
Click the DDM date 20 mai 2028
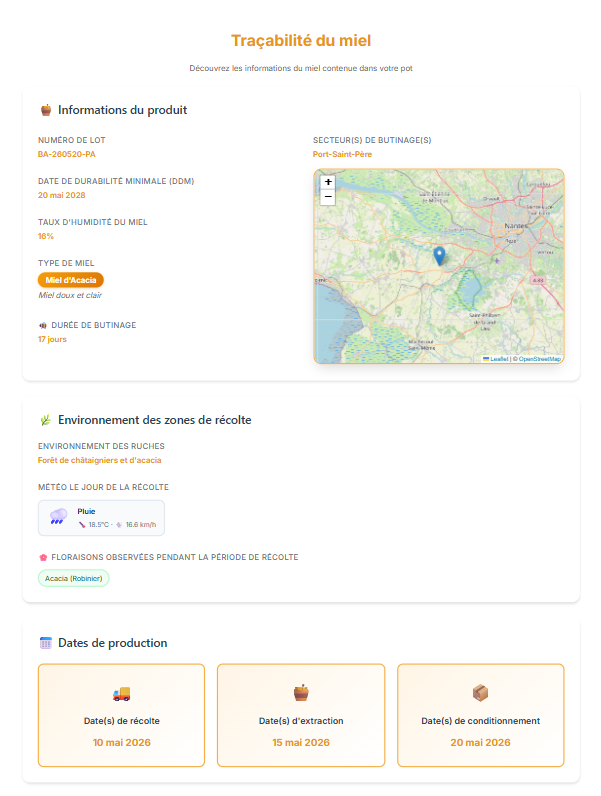coord(61,195)
